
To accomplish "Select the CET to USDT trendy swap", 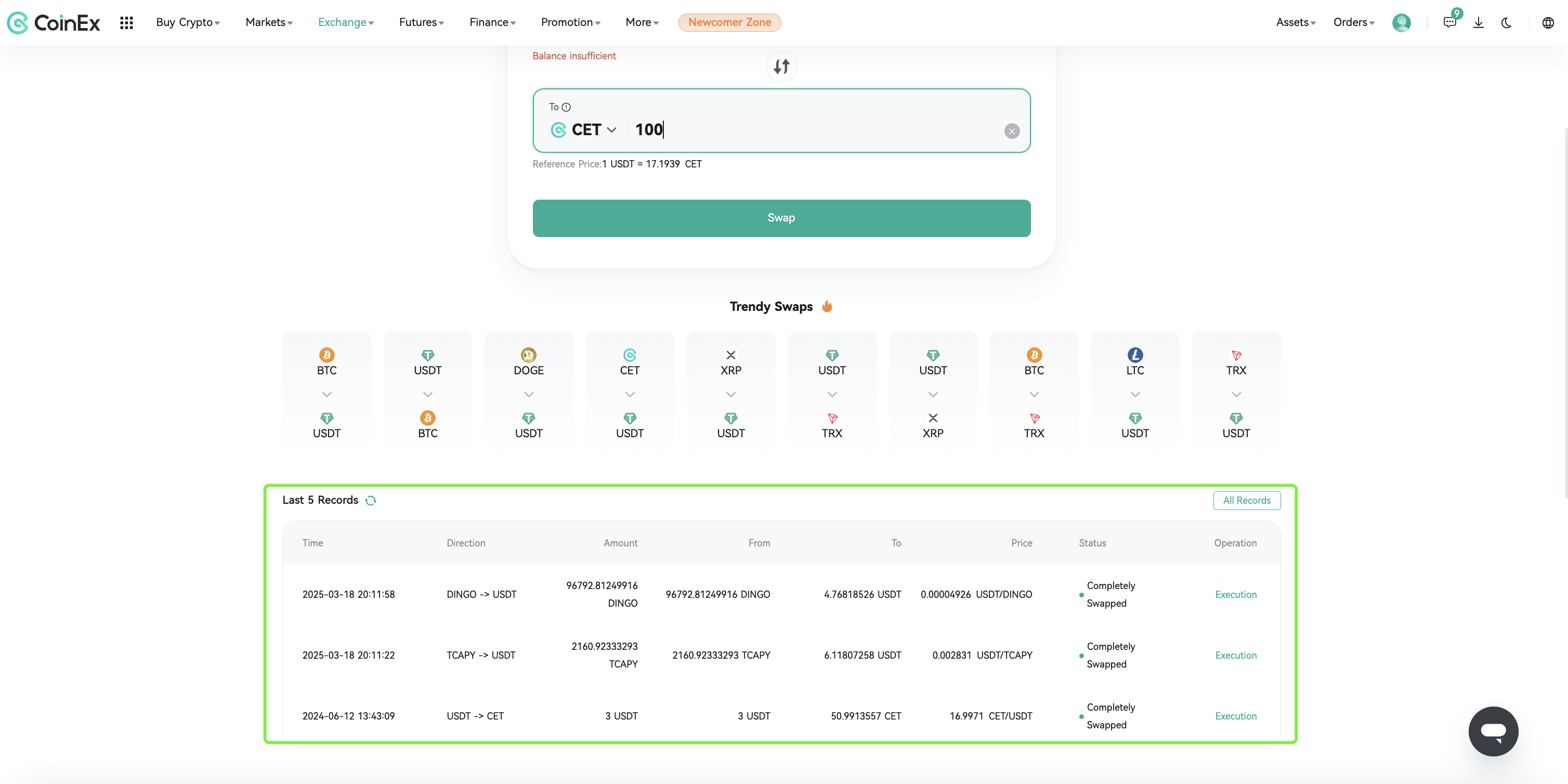I will 630,393.
